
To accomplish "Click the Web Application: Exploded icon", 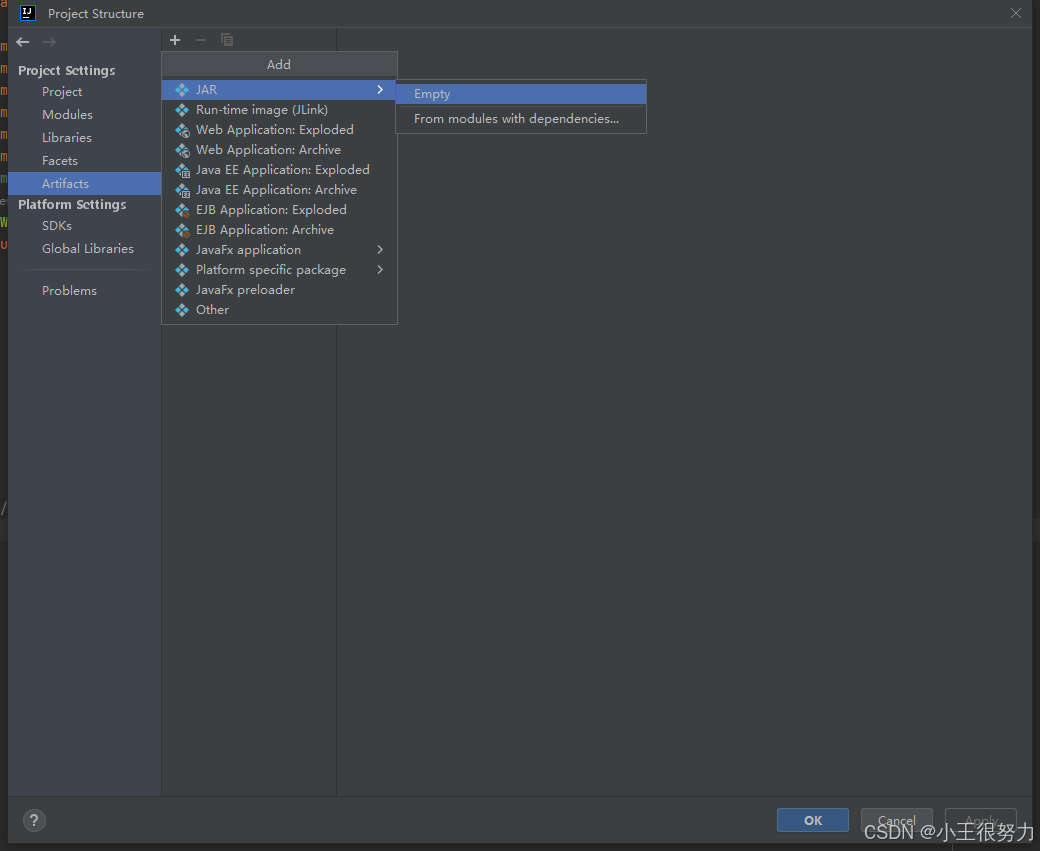I will tap(182, 131).
